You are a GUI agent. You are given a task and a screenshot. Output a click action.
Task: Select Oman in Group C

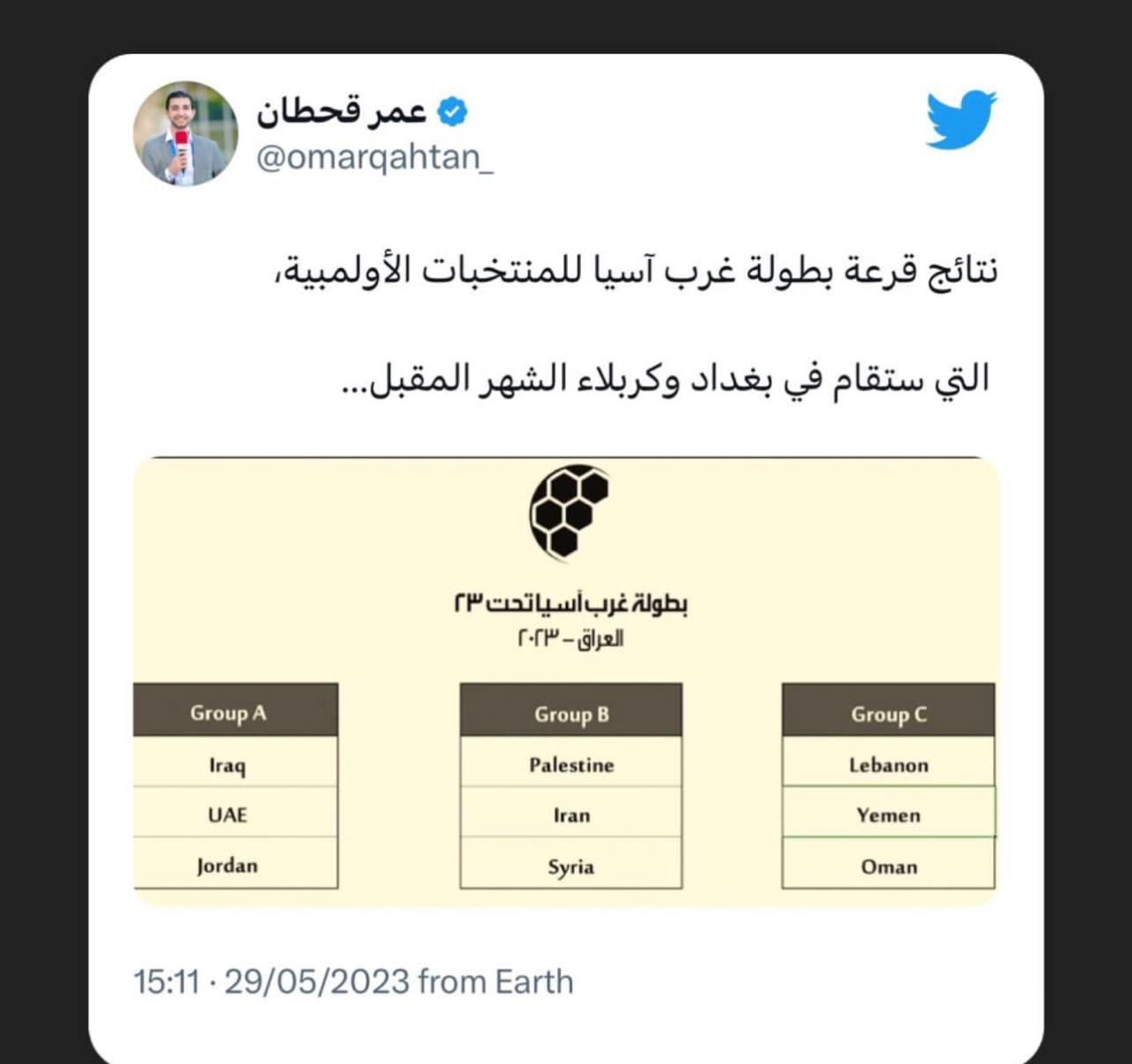889,864
